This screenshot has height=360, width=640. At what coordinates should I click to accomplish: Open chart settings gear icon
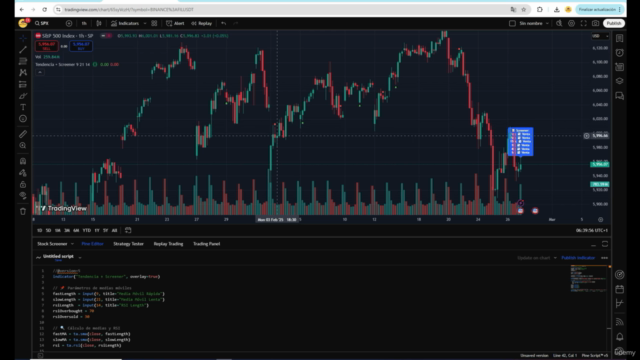click(571, 23)
